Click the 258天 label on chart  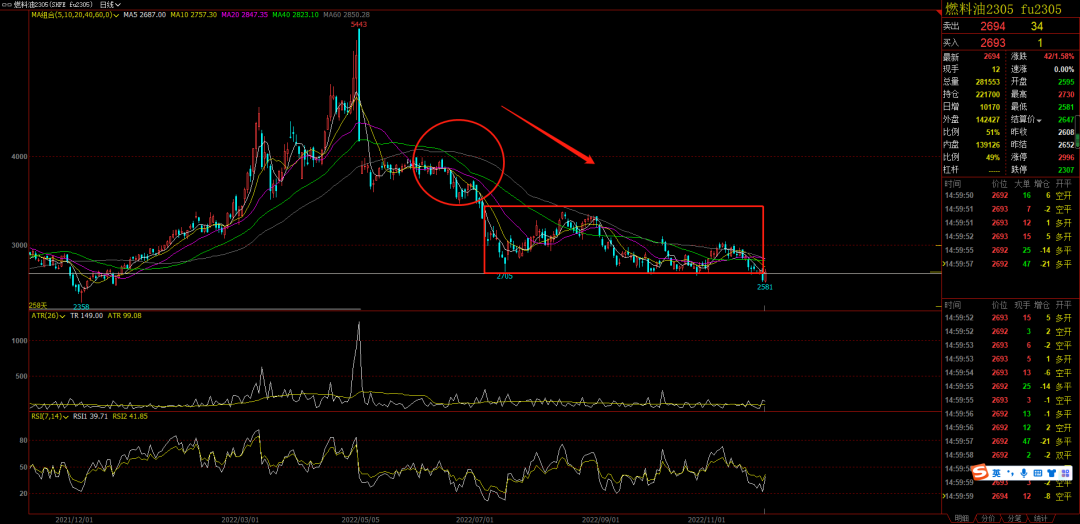click(37, 304)
